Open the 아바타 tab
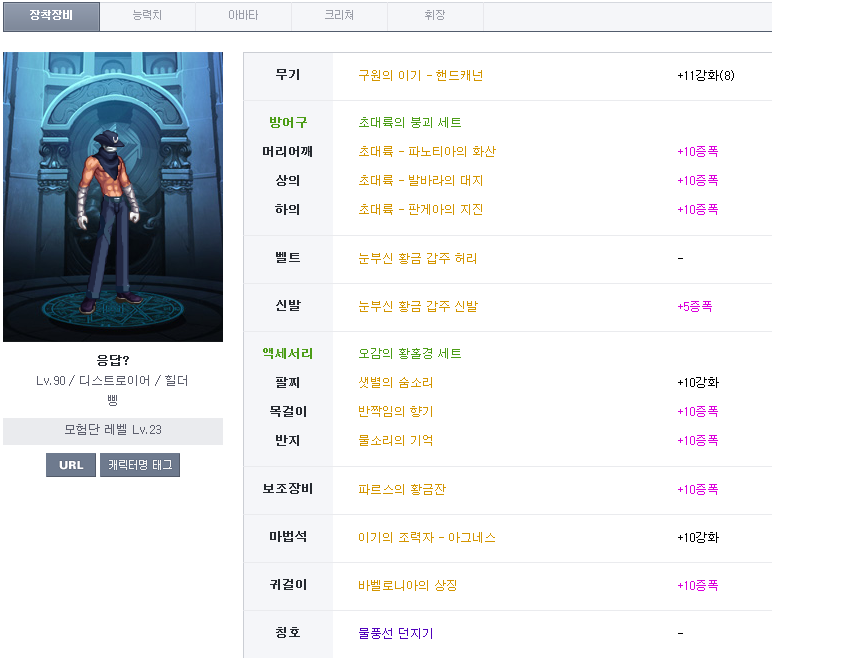Screen dimensions: 864x658 click(243, 16)
